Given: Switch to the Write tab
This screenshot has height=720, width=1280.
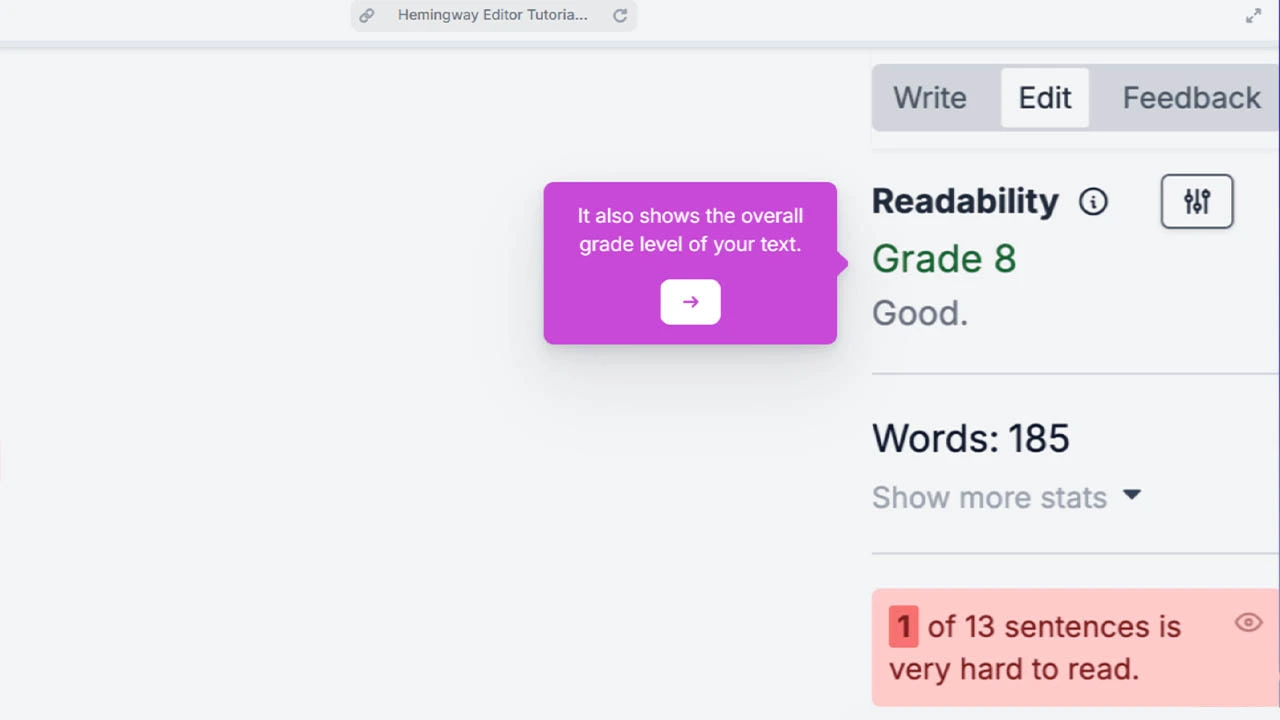Looking at the screenshot, I should click(x=929, y=98).
